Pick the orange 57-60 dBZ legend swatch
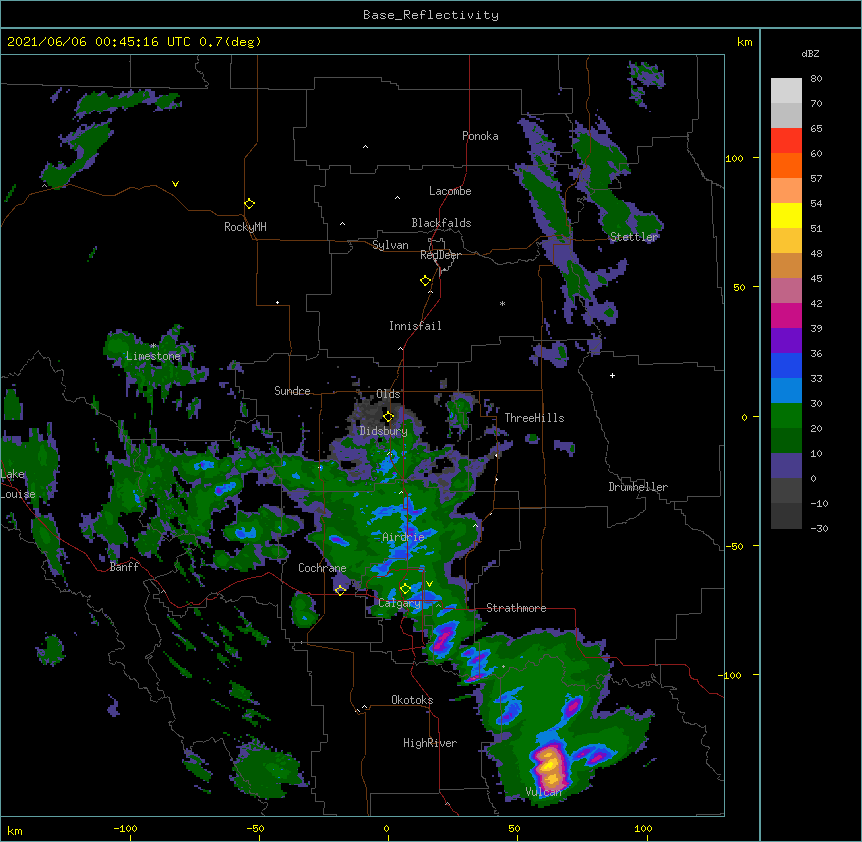 pyautogui.click(x=786, y=165)
